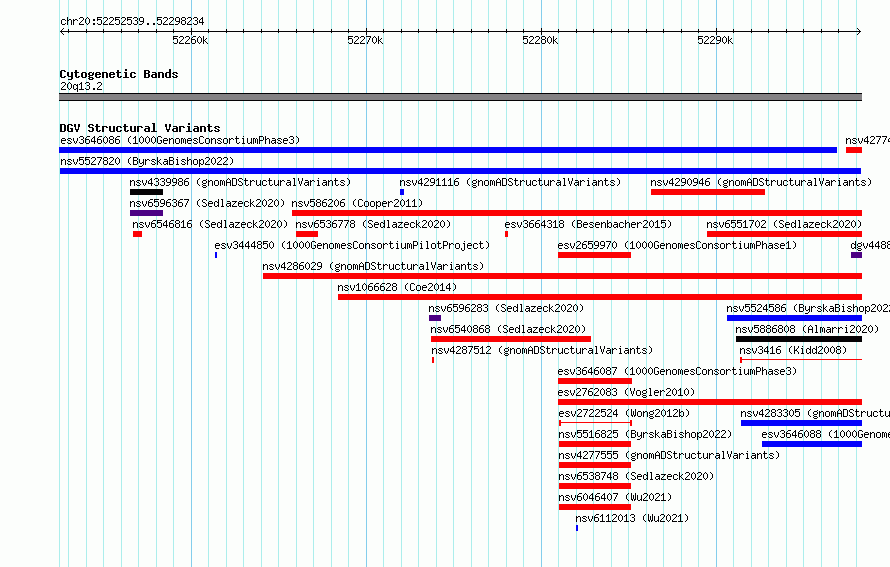Select the red nsv1066628 variant bar

pyautogui.click(x=600, y=297)
